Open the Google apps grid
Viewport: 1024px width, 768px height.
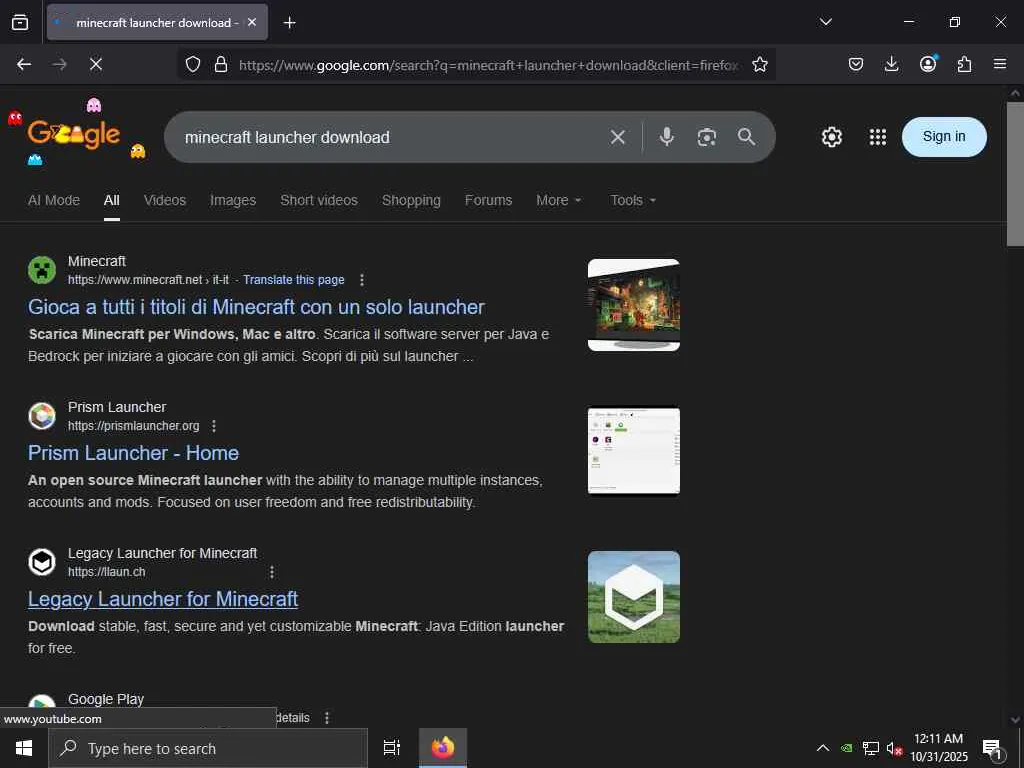(x=878, y=136)
